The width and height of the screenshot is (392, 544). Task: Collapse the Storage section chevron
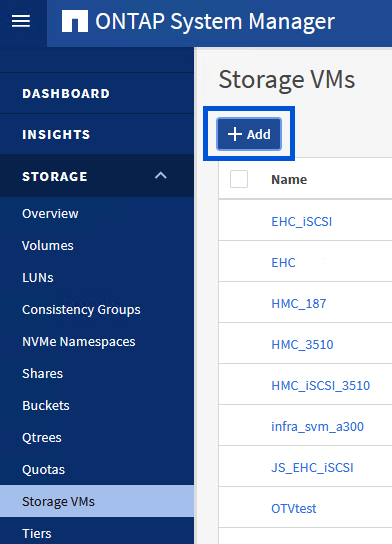(x=161, y=176)
